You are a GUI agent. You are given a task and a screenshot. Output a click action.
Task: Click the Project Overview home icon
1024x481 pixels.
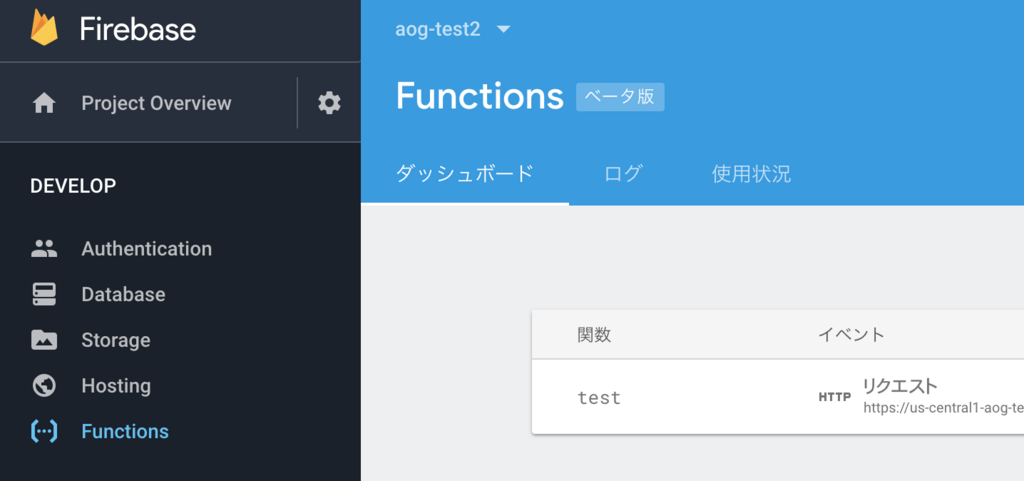click(44, 103)
